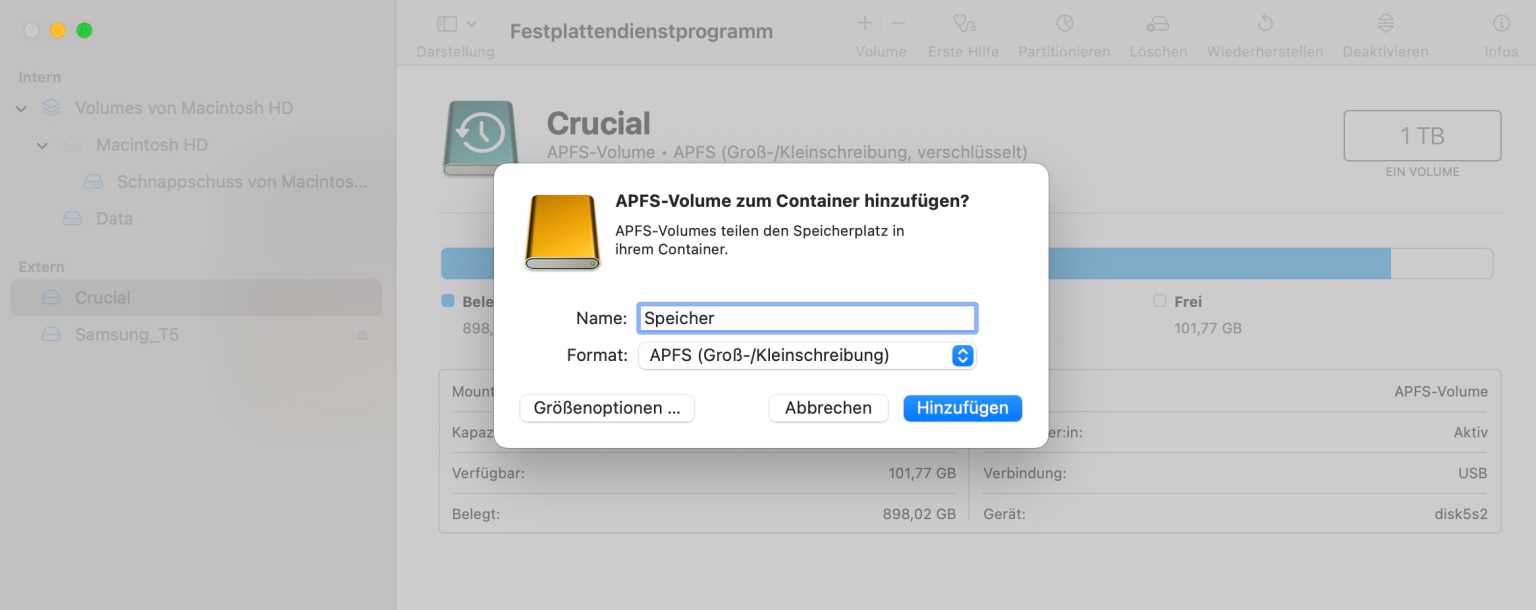This screenshot has width=1536, height=610.
Task: Cancel the dialog with Abbrechen
Action: click(827, 407)
